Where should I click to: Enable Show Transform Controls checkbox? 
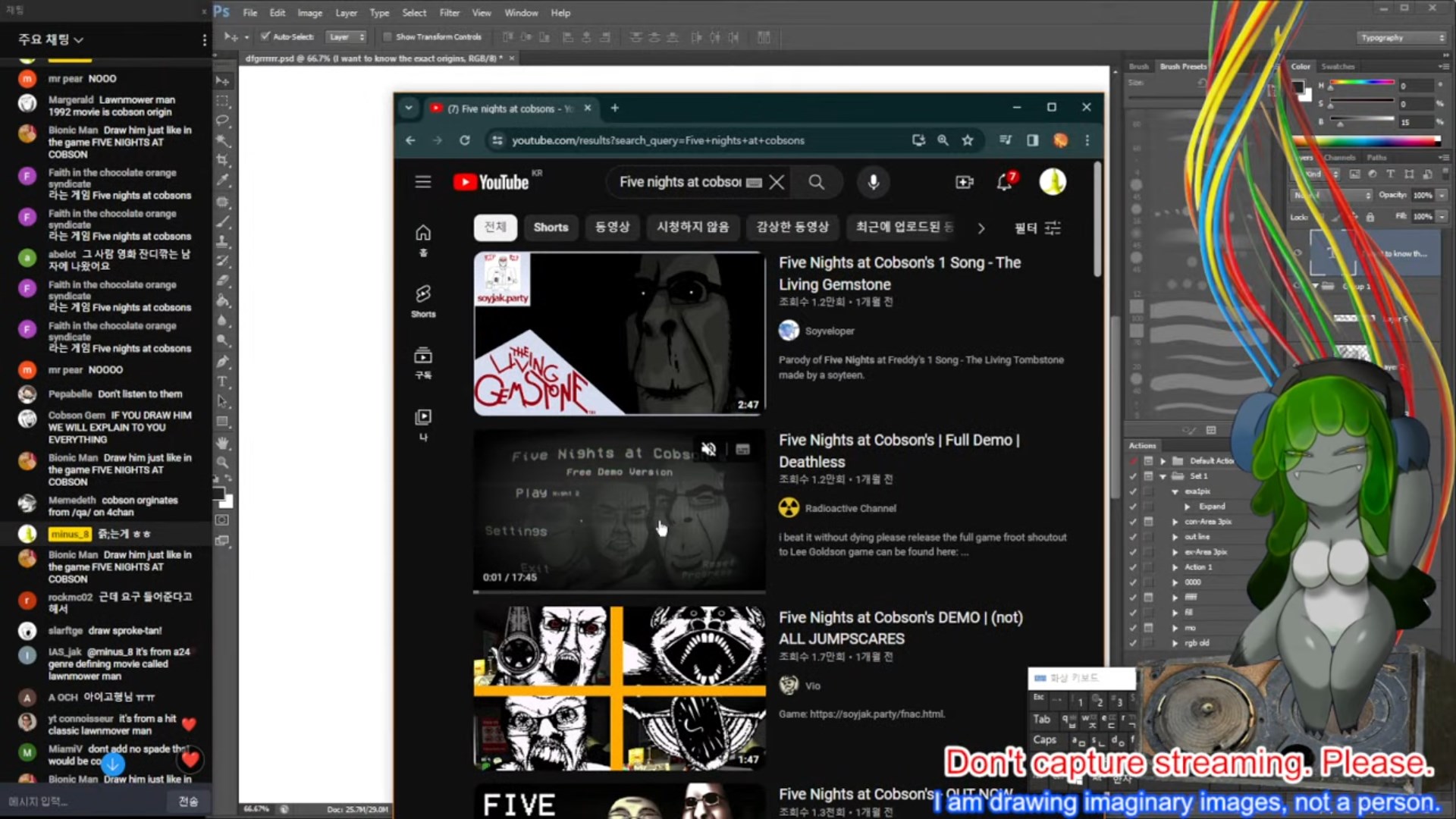pyautogui.click(x=388, y=36)
